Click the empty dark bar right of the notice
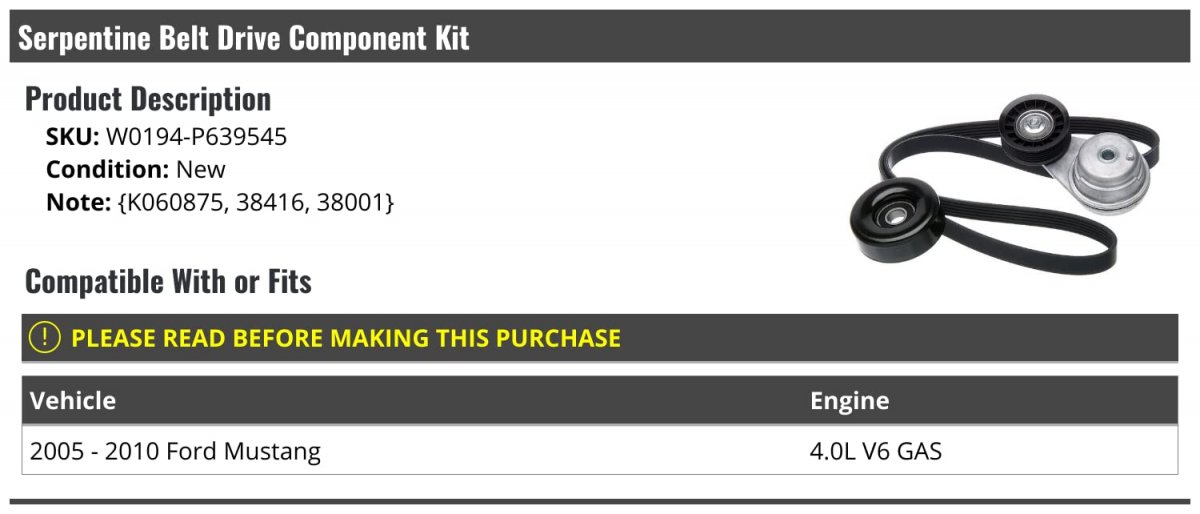The image size is (1200, 514). click(900, 338)
